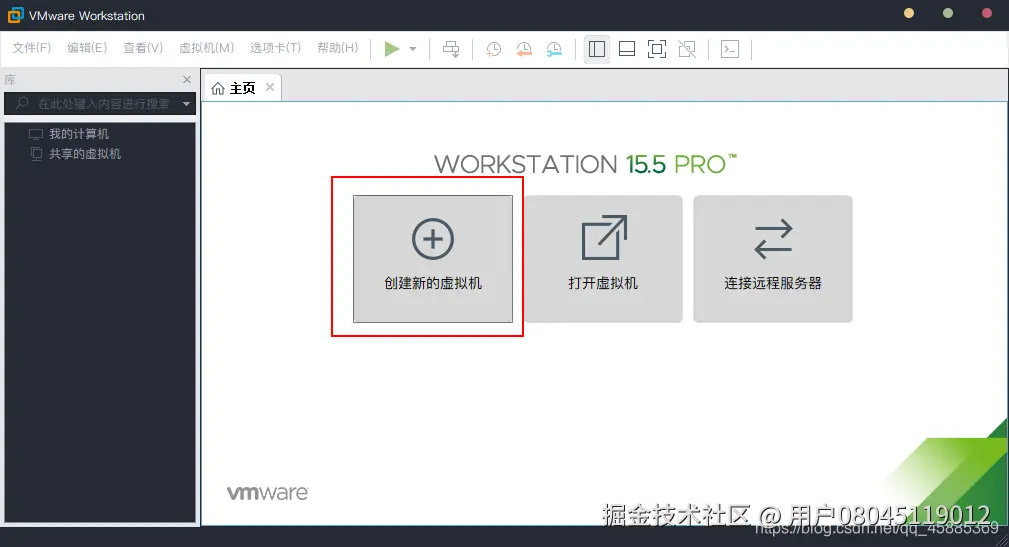Toggle the thumbnail bar view icon
This screenshot has height=547, width=1009.
[x=627, y=49]
